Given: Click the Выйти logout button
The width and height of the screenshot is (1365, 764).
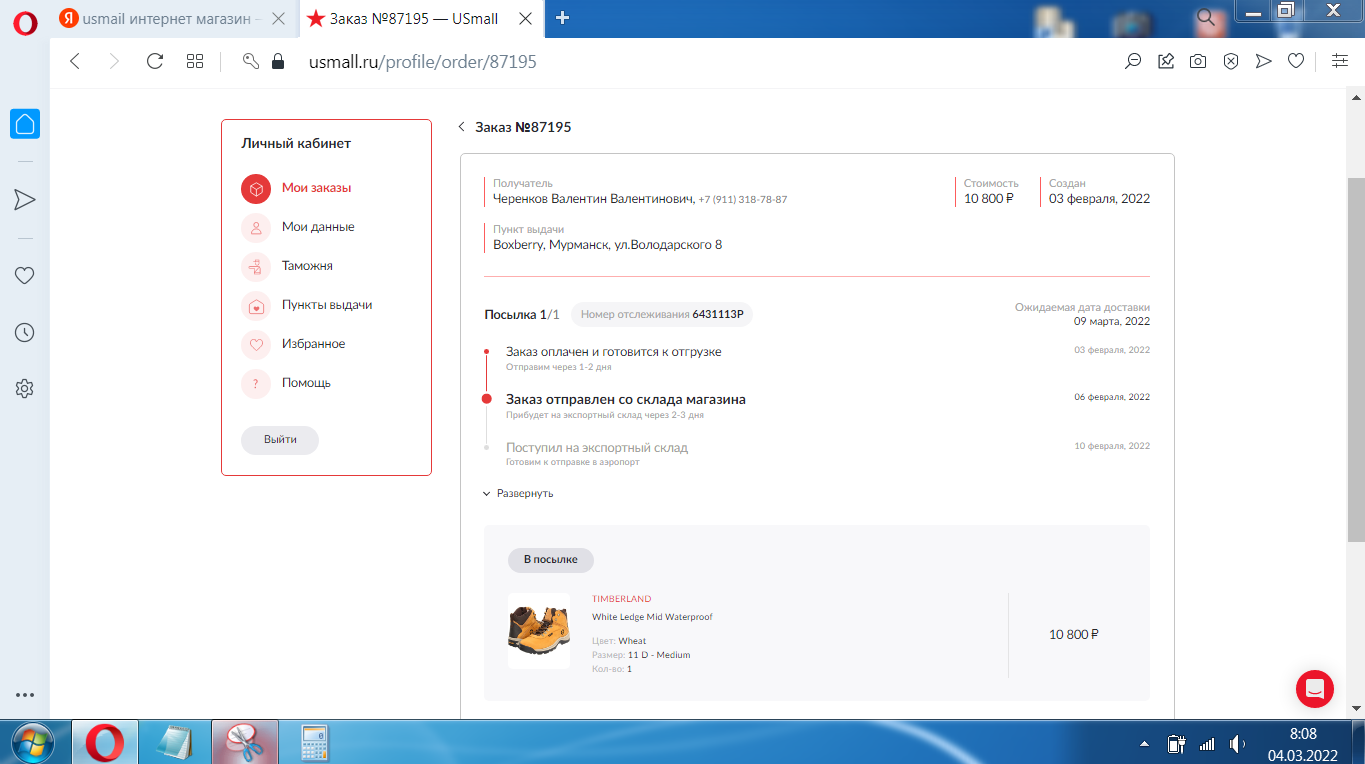Looking at the screenshot, I should click(x=280, y=440).
